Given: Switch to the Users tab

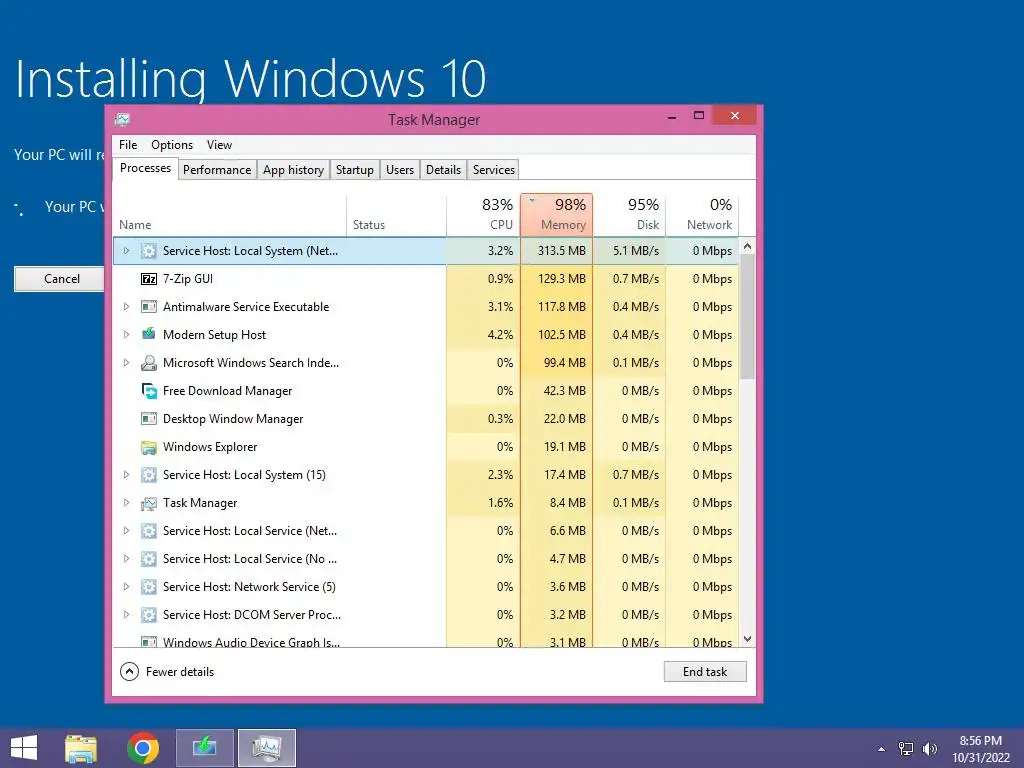Looking at the screenshot, I should 400,170.
